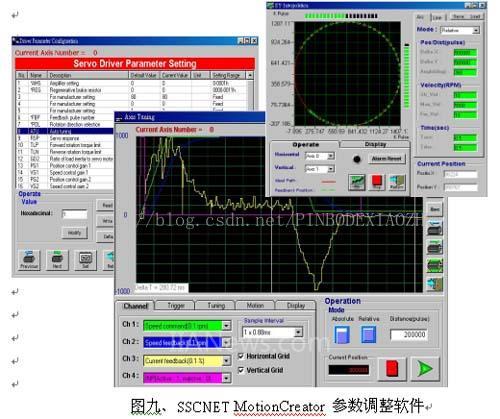Image resolution: width=500 pixels, height=419 pixels.
Task: Open the Ch 3 Current feedback dropdown
Action: click(226, 361)
